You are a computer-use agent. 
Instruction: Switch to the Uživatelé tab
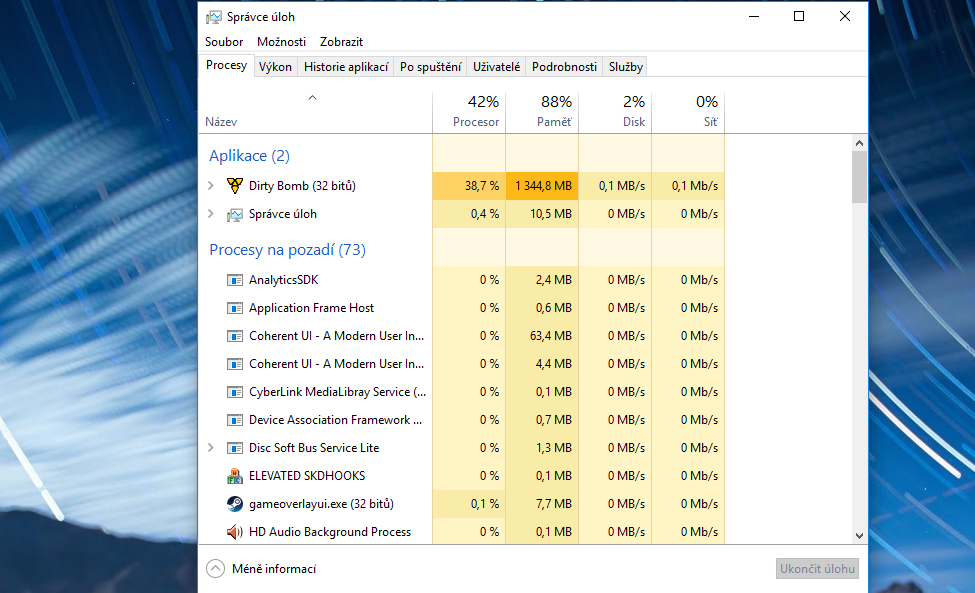[496, 67]
